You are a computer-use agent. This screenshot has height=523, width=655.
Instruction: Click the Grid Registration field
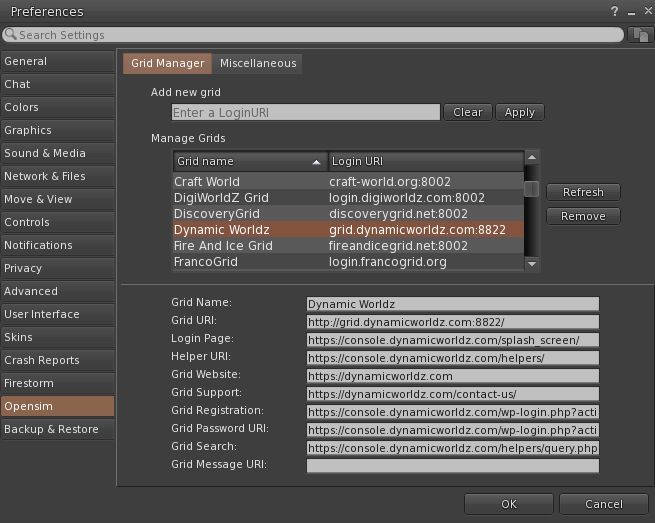click(x=453, y=411)
